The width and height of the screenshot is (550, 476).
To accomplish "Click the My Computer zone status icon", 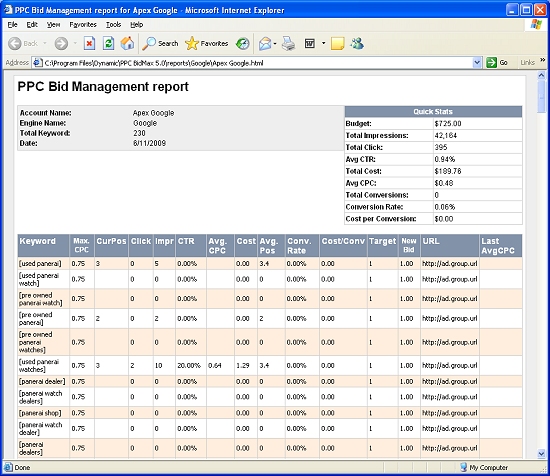I will (x=464, y=467).
